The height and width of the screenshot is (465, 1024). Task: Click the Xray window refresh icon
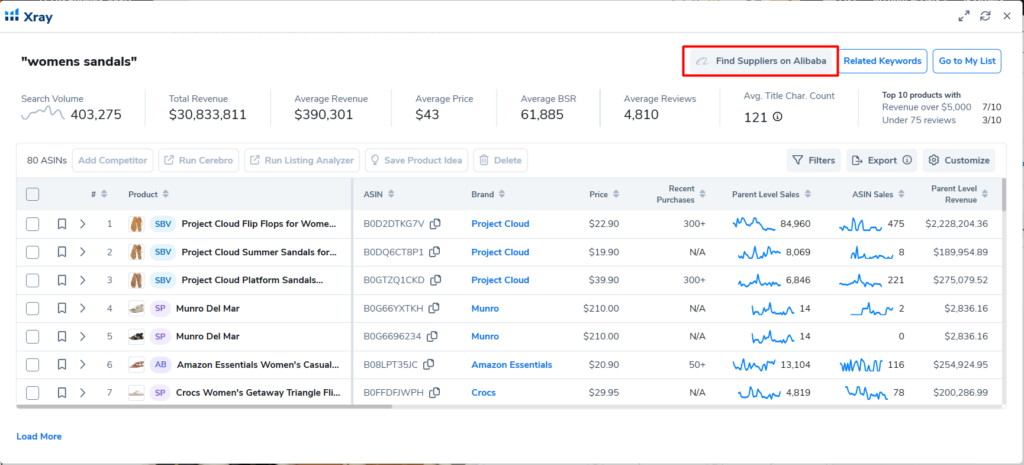tap(985, 16)
